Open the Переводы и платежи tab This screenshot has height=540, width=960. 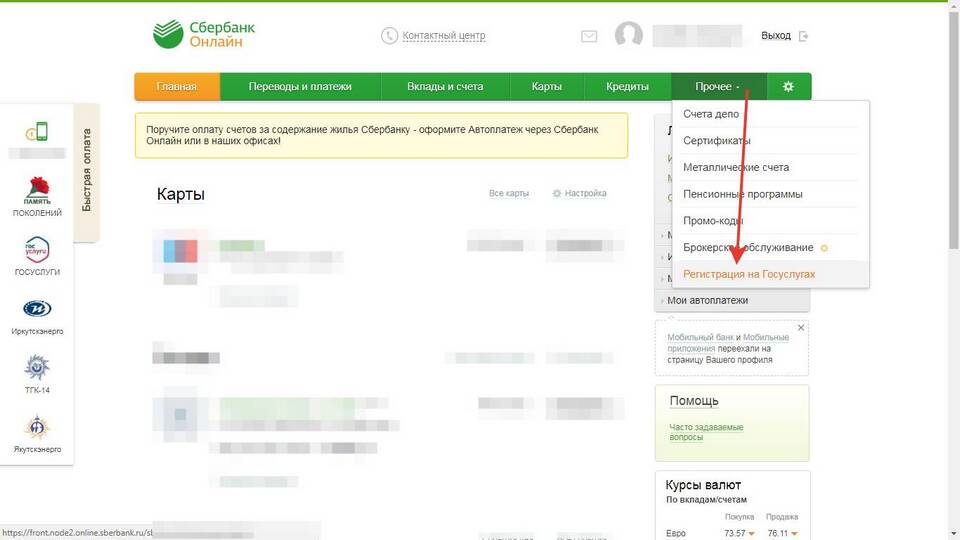click(x=300, y=87)
